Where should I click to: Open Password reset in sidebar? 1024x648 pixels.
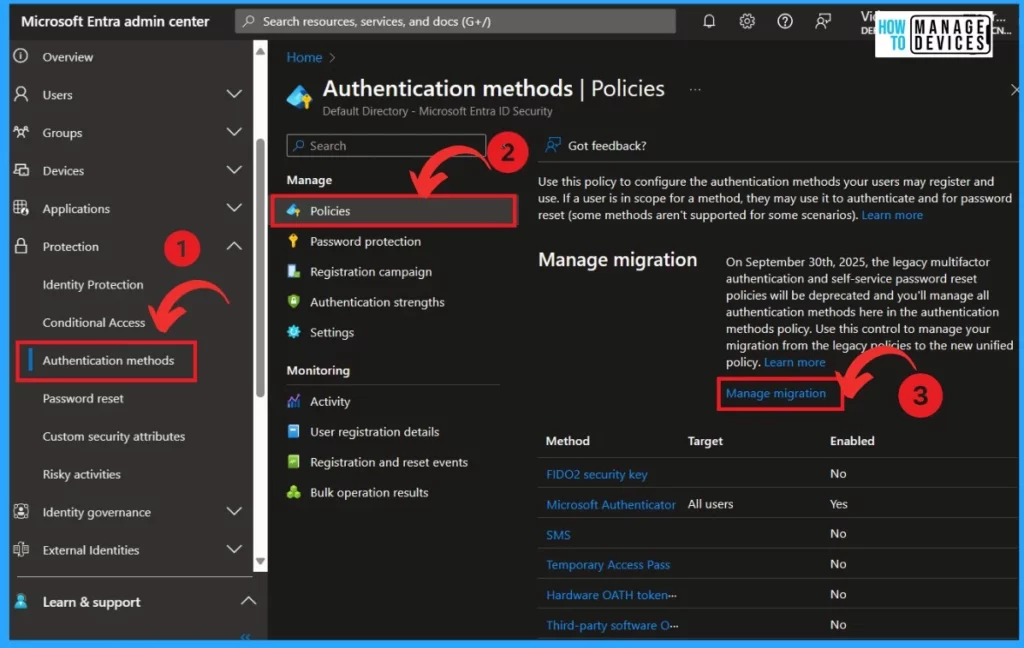tap(83, 398)
